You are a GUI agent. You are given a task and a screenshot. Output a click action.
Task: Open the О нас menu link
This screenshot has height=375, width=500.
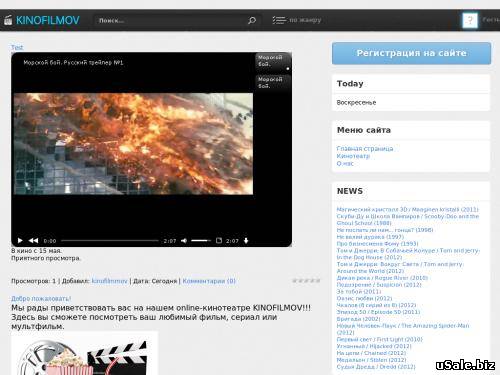coord(345,163)
